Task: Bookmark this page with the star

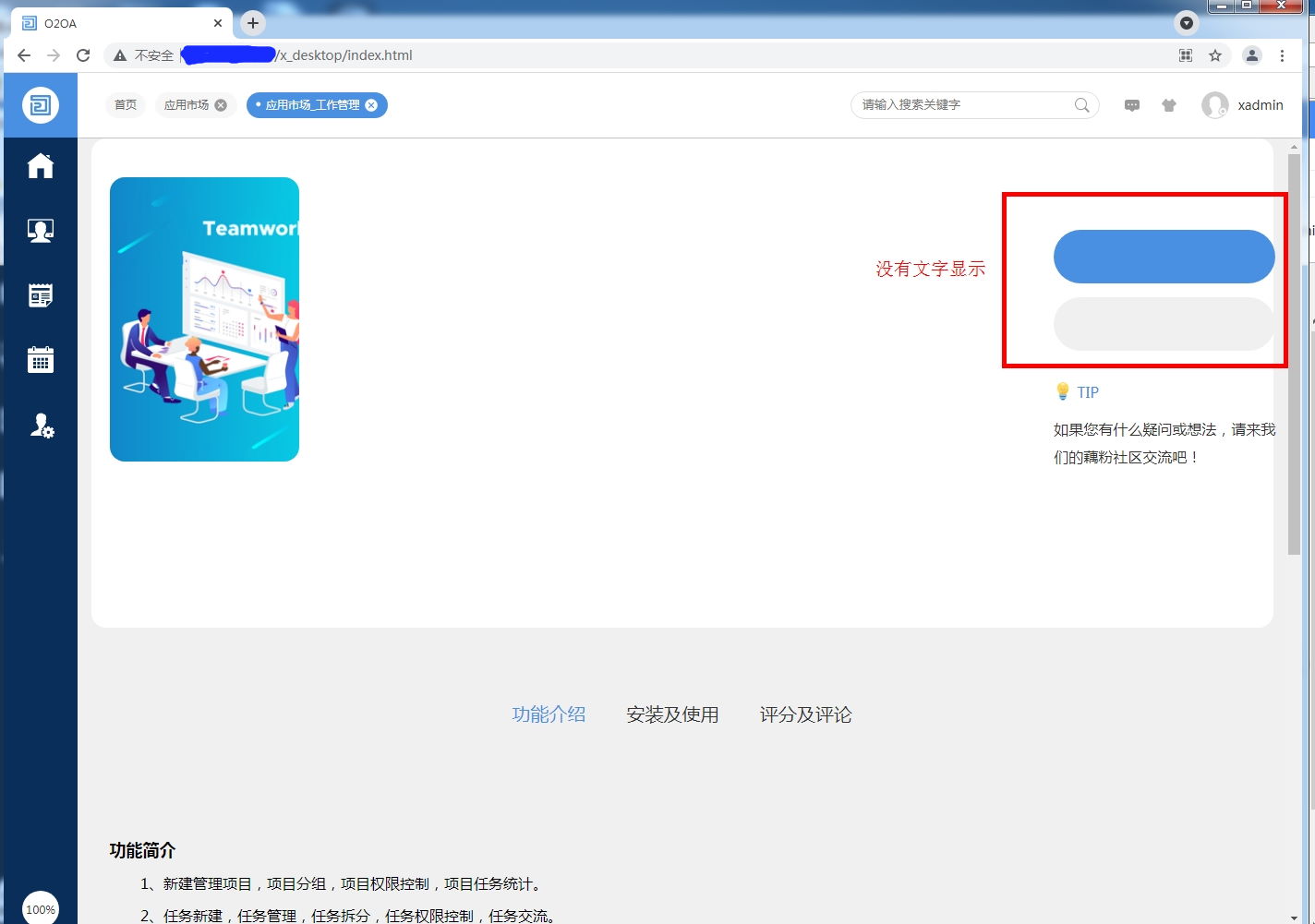Action: (1215, 55)
